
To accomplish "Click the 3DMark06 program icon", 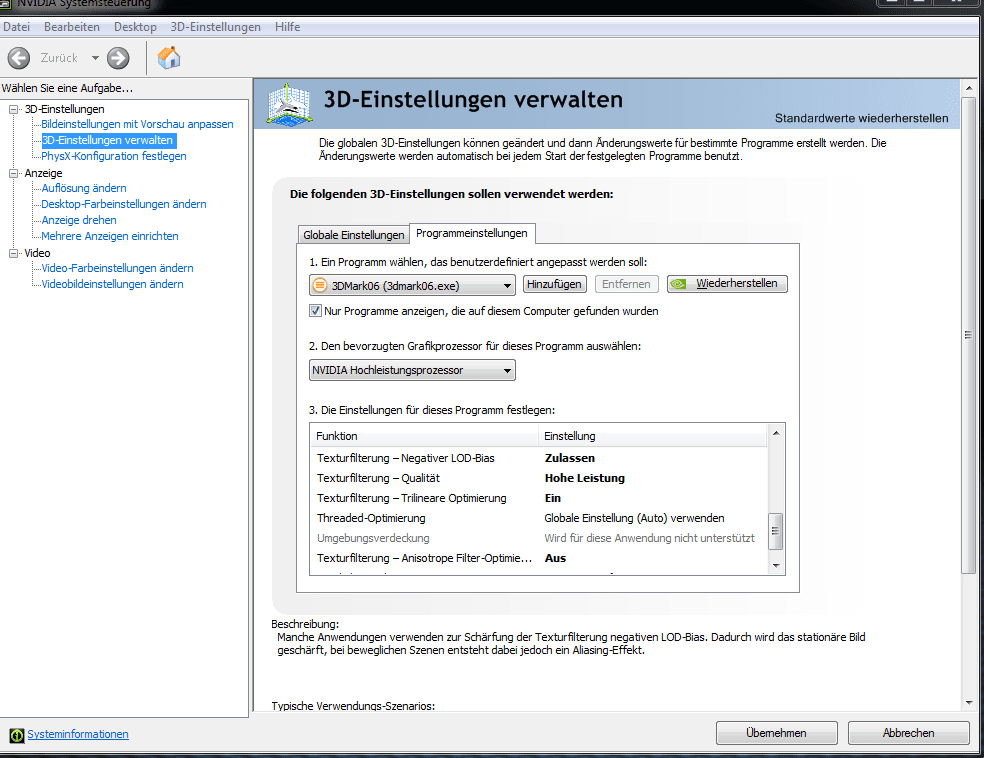I will coord(320,286).
